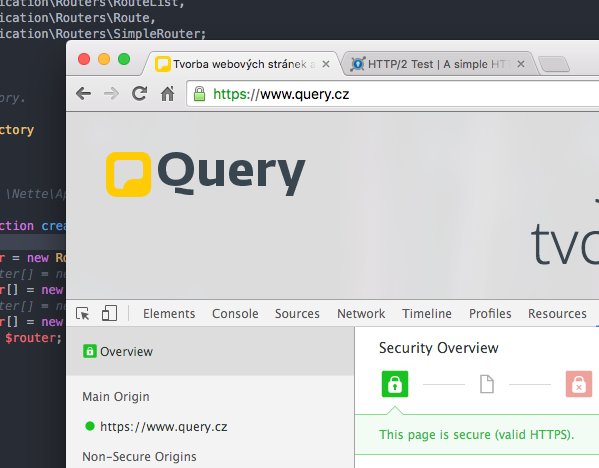Close the HTTP/2 Test tab

[521, 64]
